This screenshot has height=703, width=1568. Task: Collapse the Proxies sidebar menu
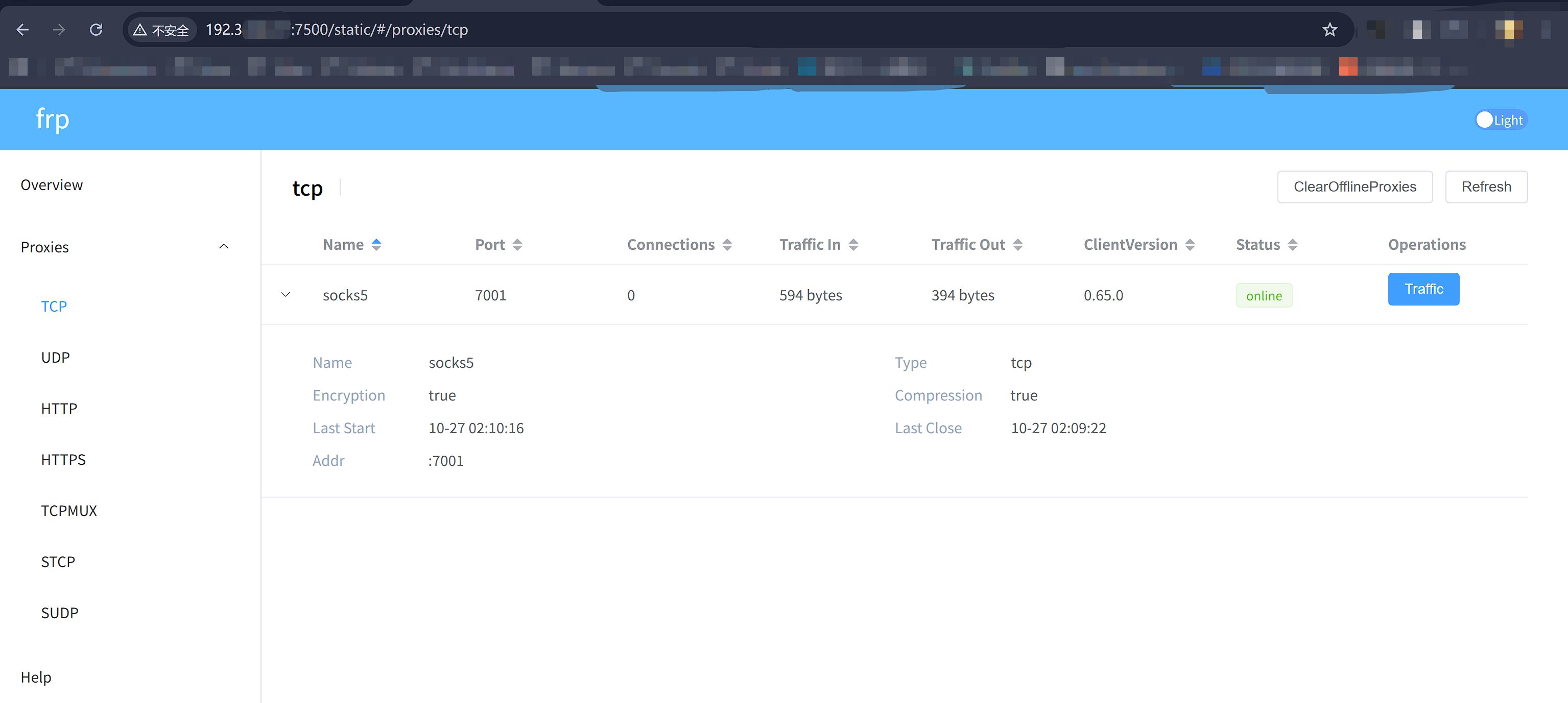[223, 246]
